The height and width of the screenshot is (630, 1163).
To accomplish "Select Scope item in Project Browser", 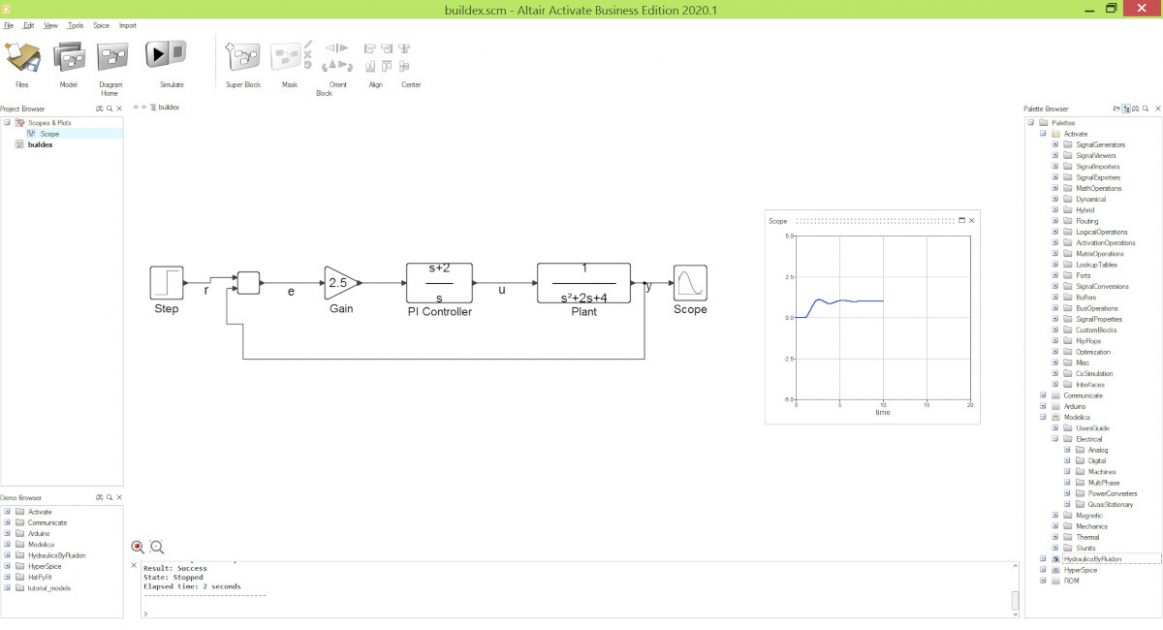I will 49,133.
